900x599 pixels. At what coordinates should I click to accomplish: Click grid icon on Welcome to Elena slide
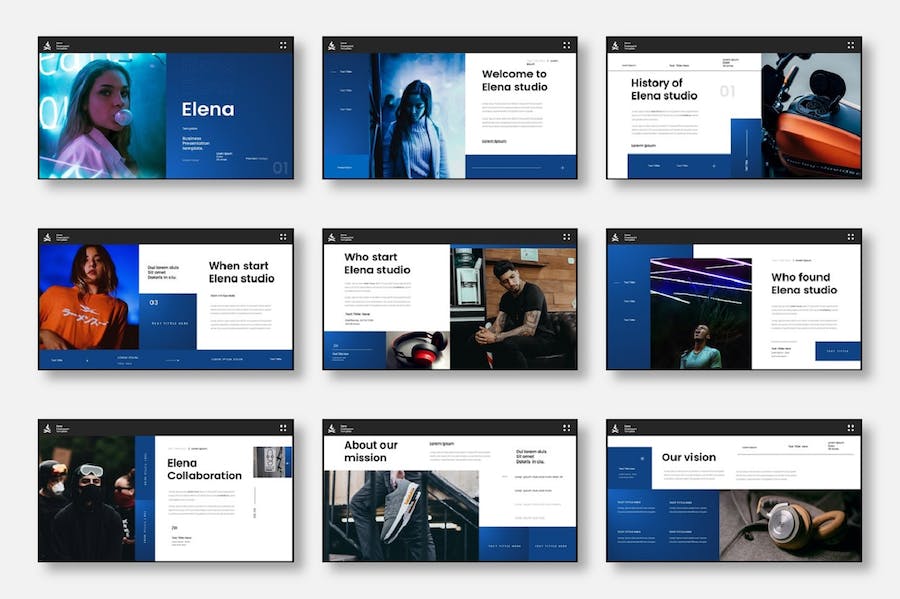567,45
